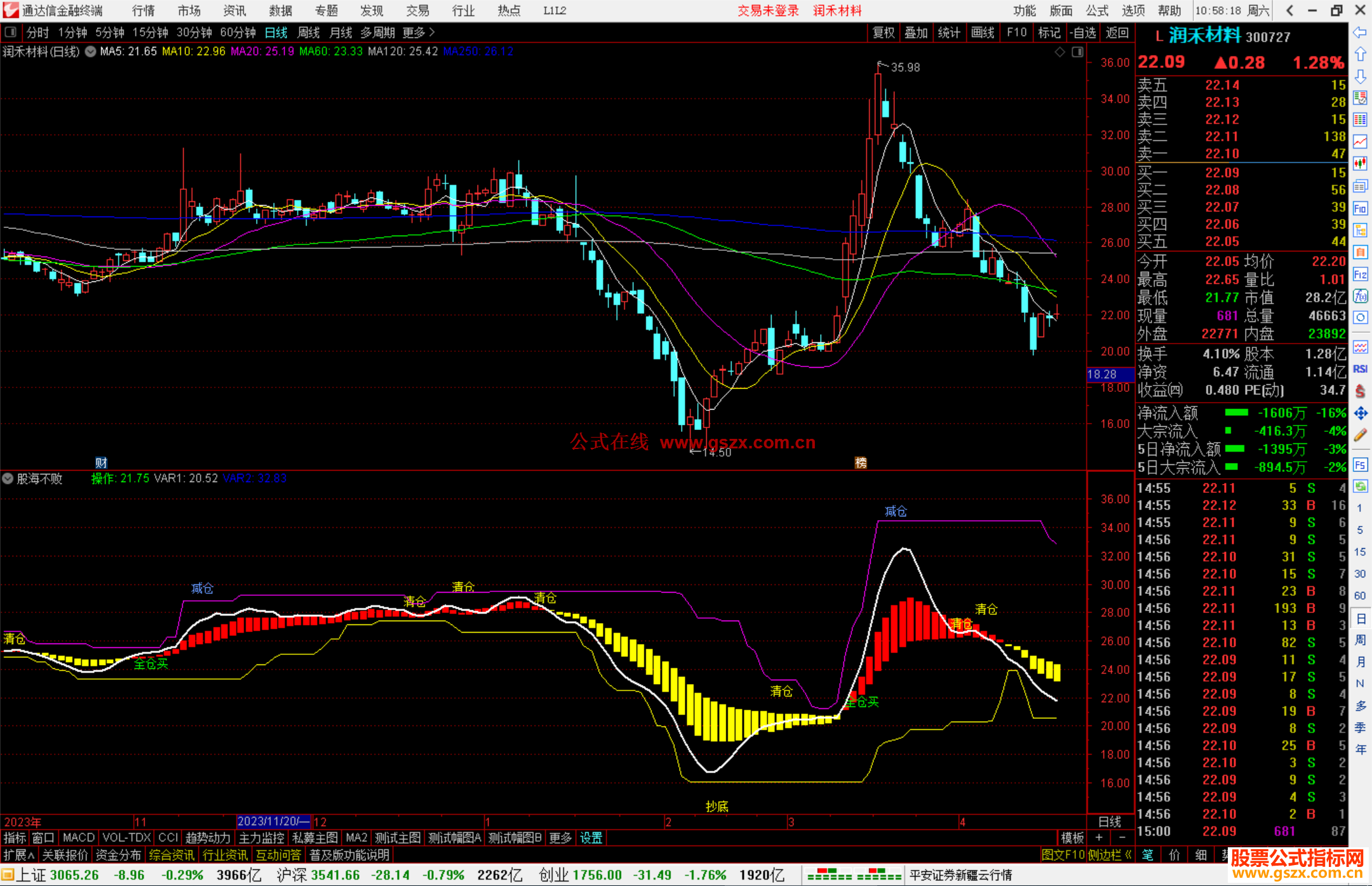Click the 复权 button
The image size is (1372, 886).
pyautogui.click(x=883, y=32)
